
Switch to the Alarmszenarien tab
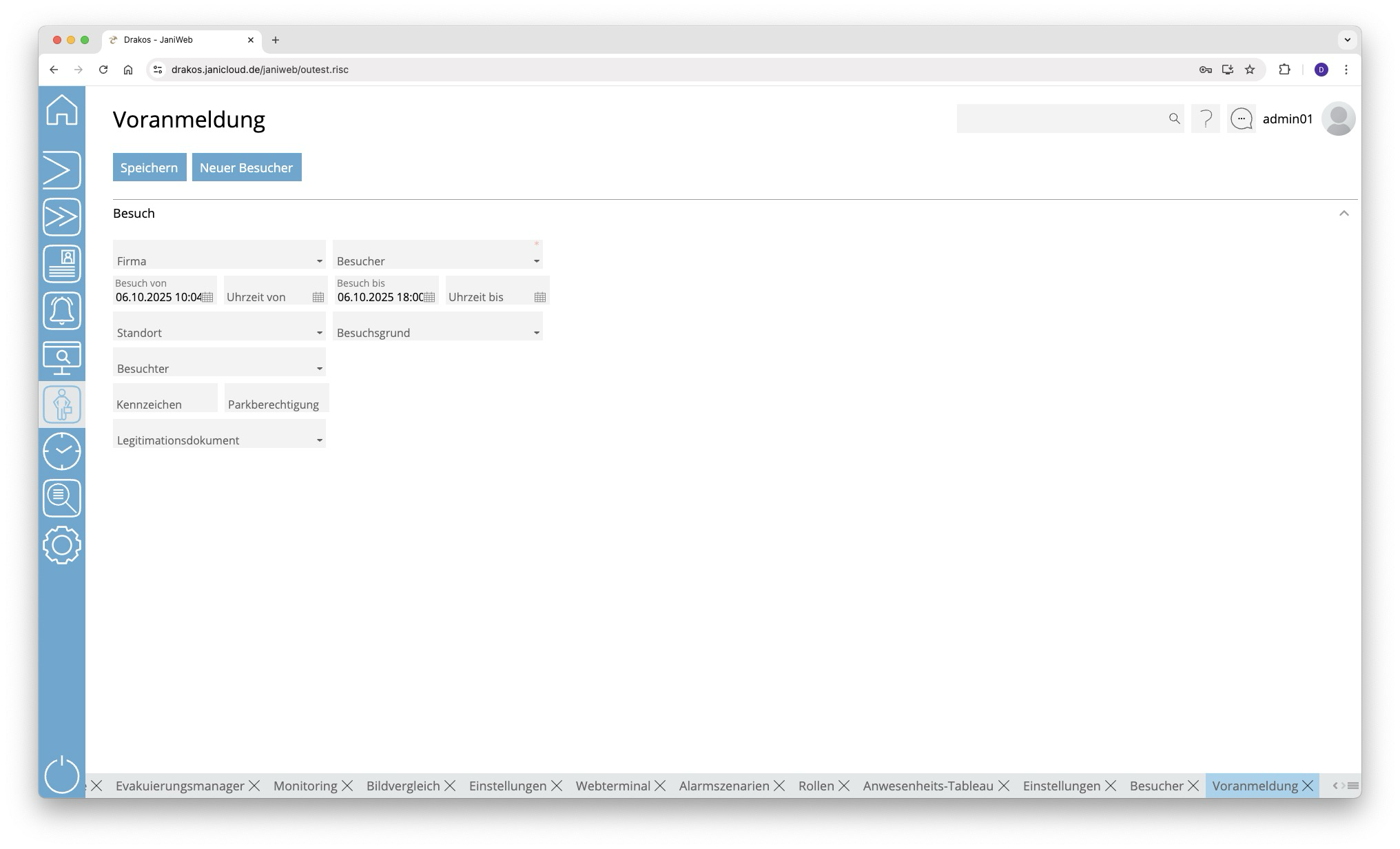(723, 786)
